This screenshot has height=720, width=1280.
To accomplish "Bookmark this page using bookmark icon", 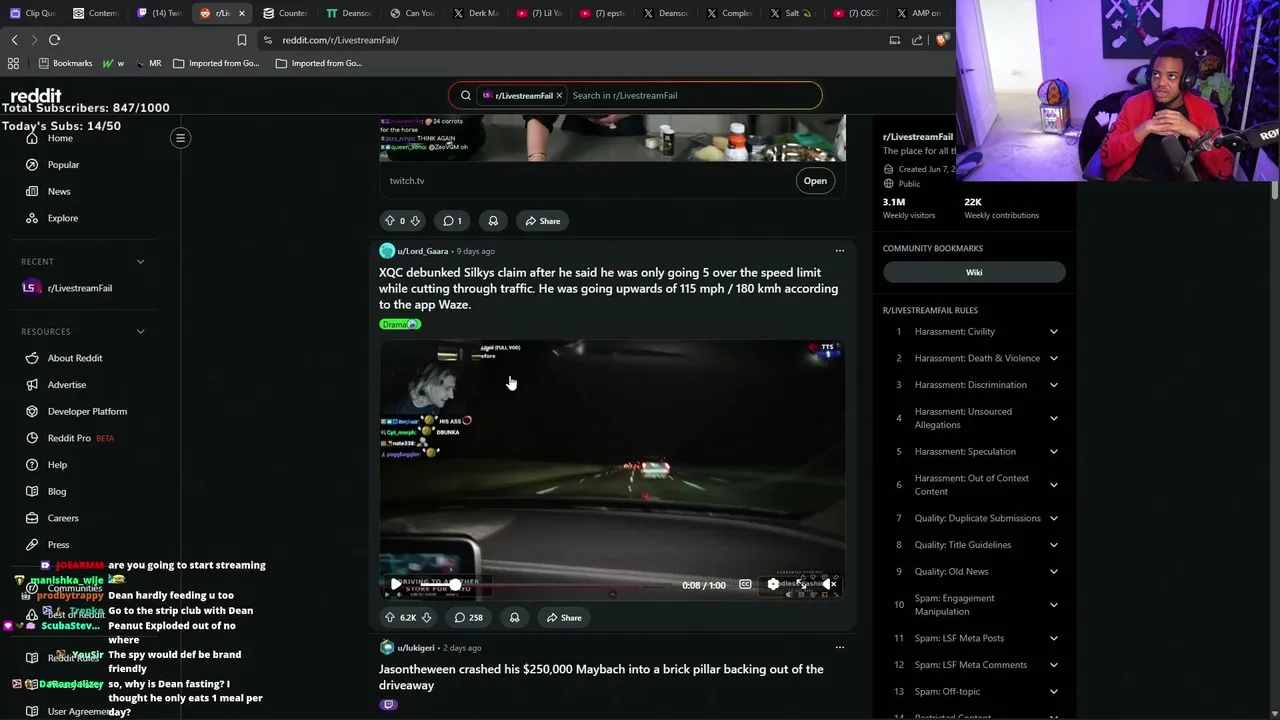I will [241, 40].
